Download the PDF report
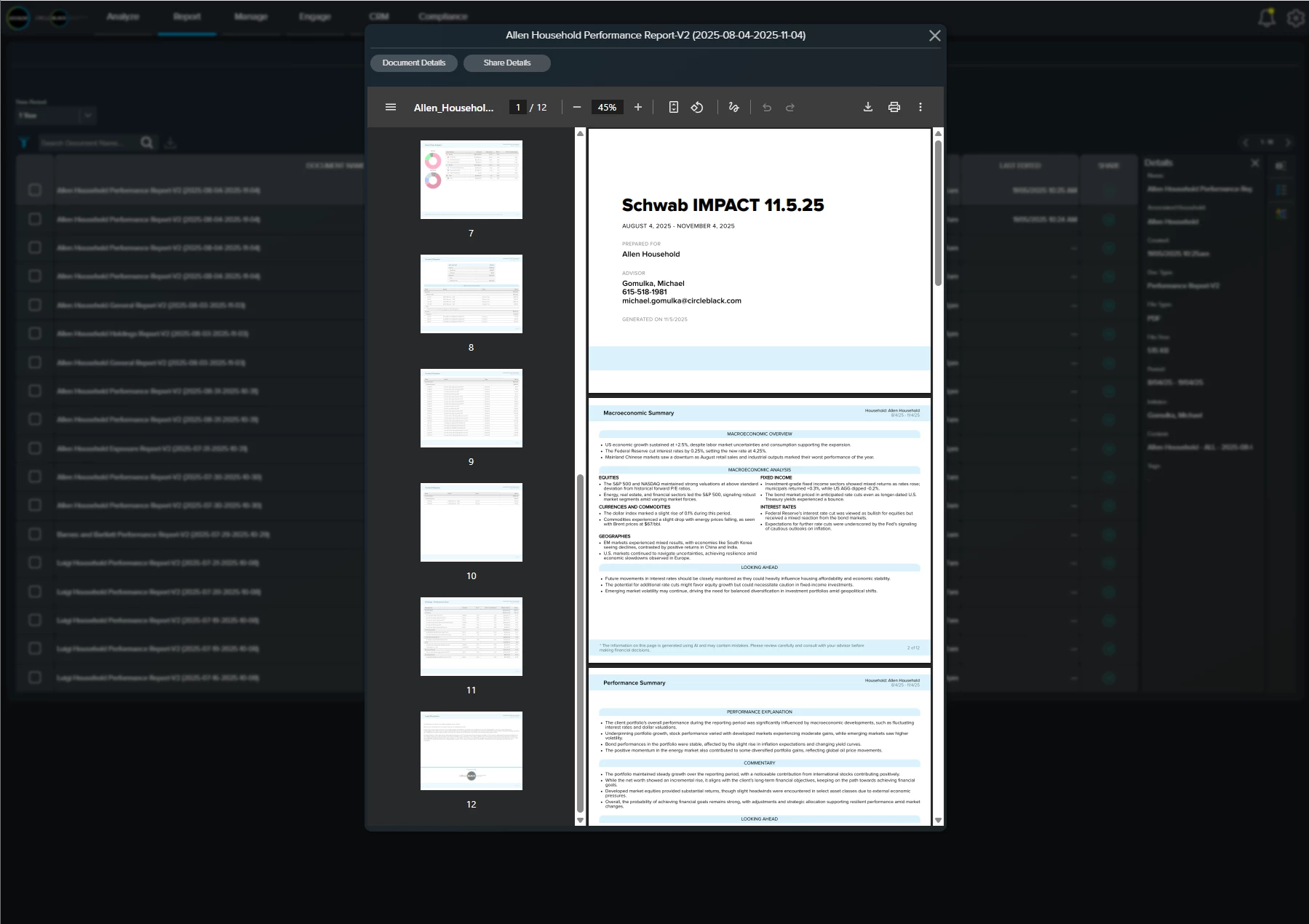The image size is (1309, 924). pos(868,107)
